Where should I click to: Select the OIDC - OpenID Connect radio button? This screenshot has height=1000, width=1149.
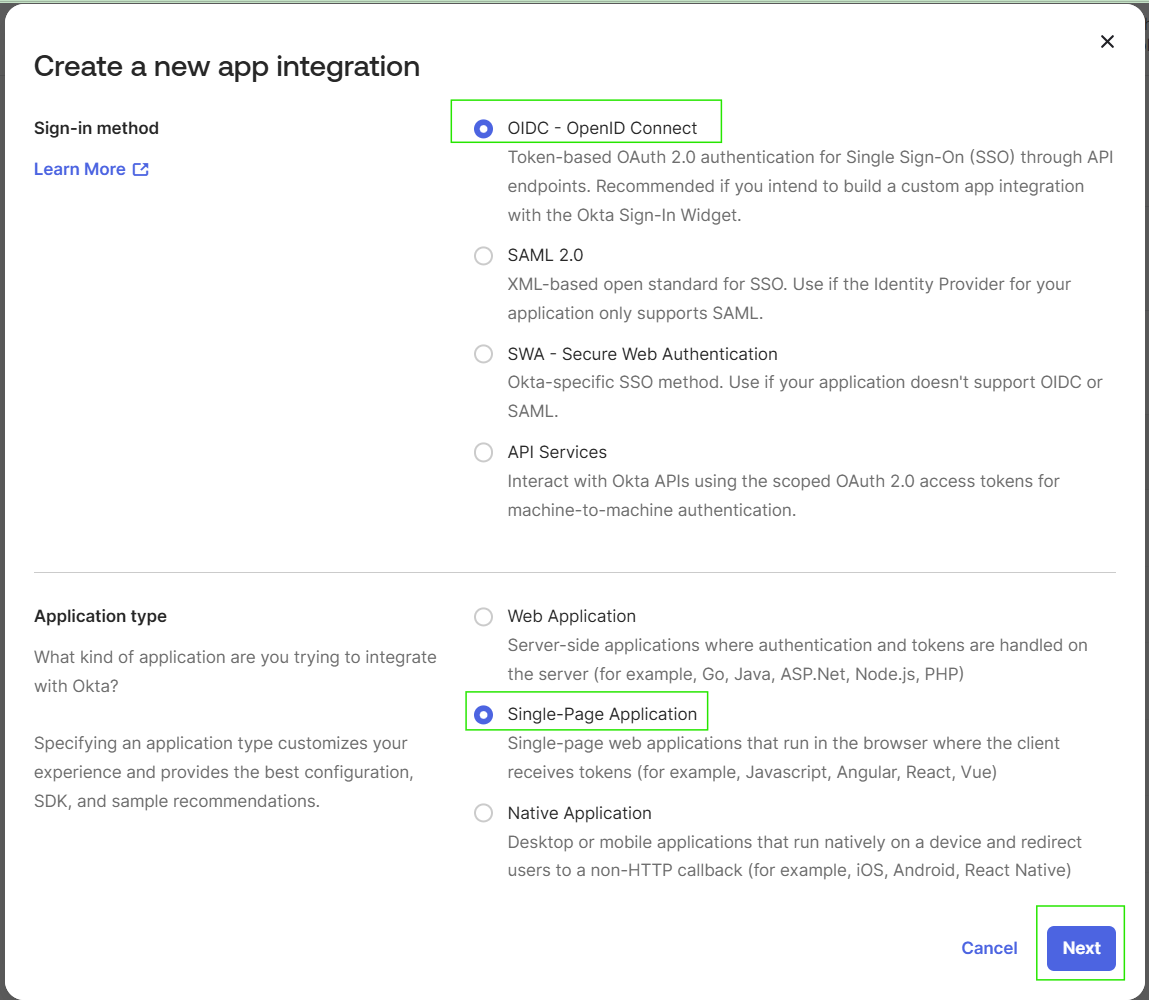coord(484,129)
